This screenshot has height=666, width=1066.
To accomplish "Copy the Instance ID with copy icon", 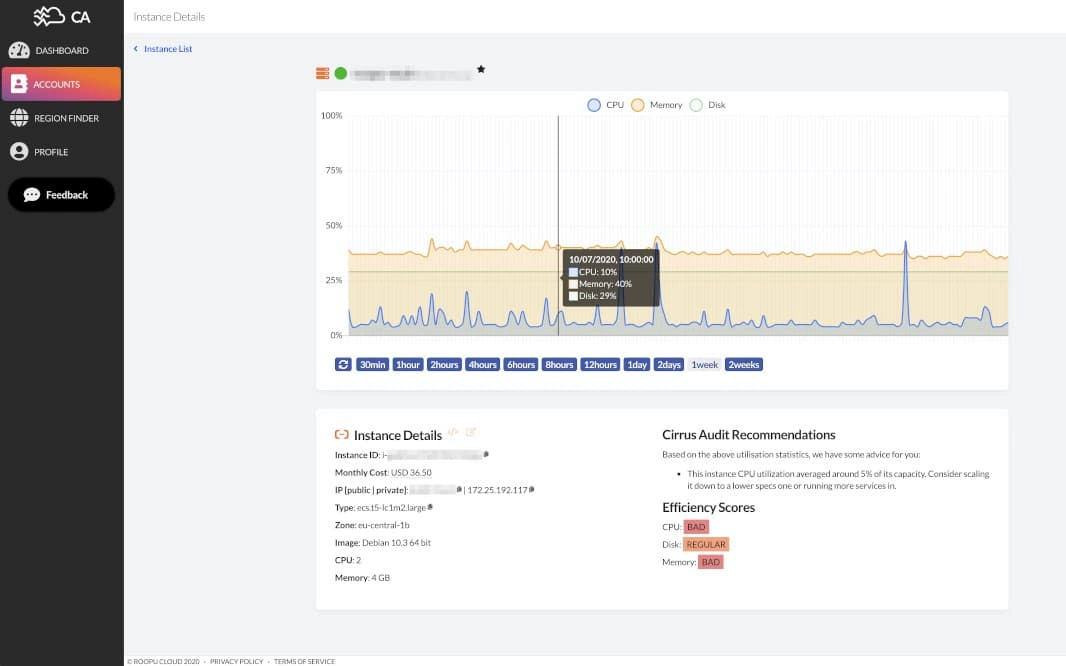I will (486, 455).
